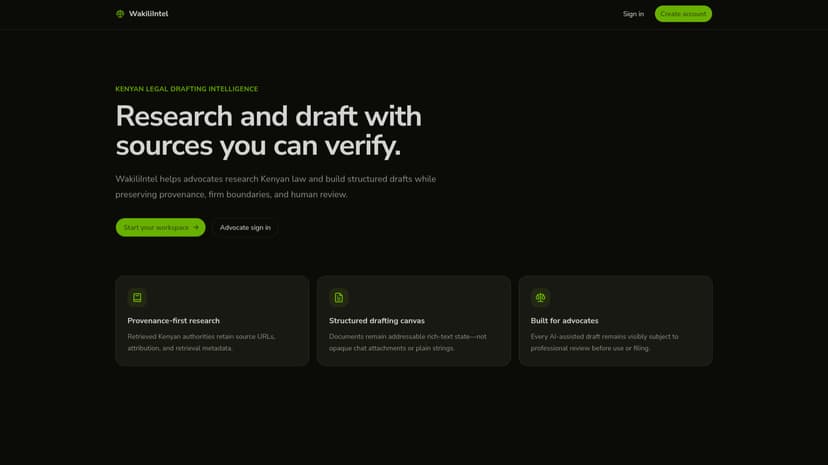
Task: Click the book icon for Provenance-first research
Action: (x=137, y=298)
